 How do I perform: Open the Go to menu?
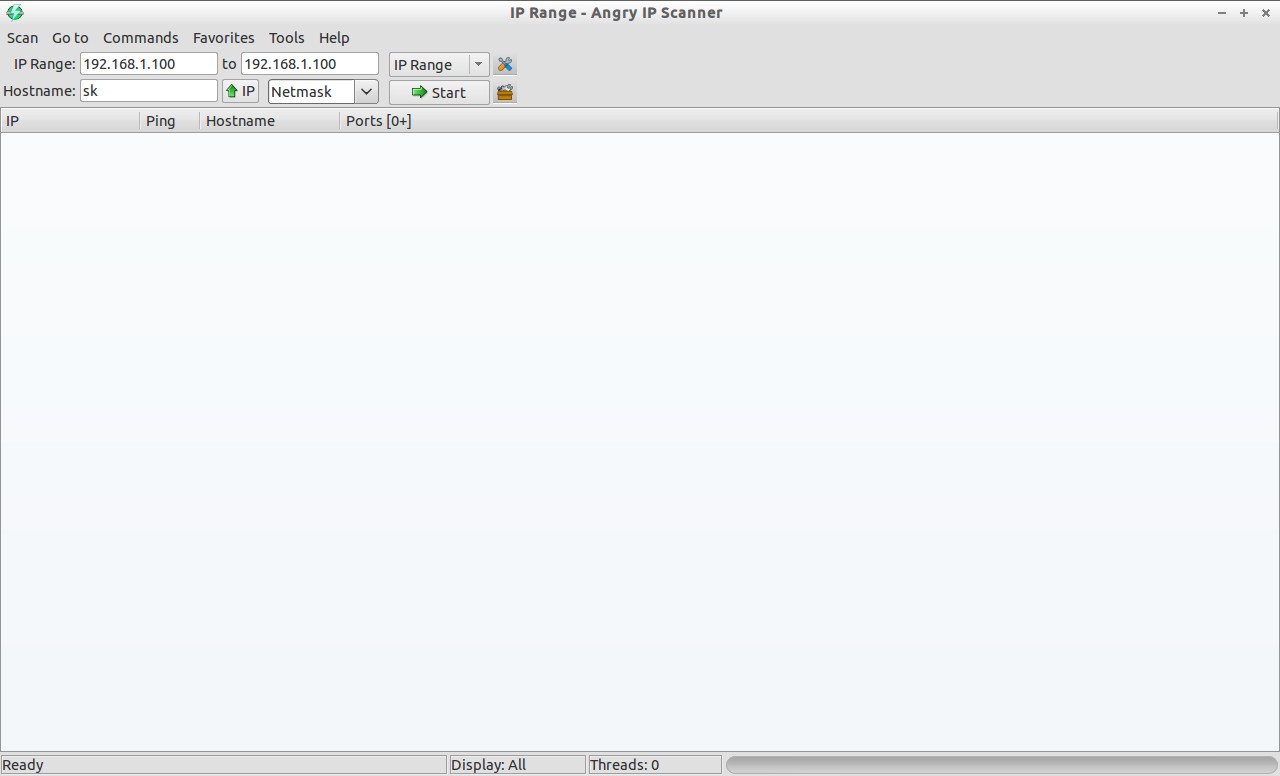tap(70, 38)
